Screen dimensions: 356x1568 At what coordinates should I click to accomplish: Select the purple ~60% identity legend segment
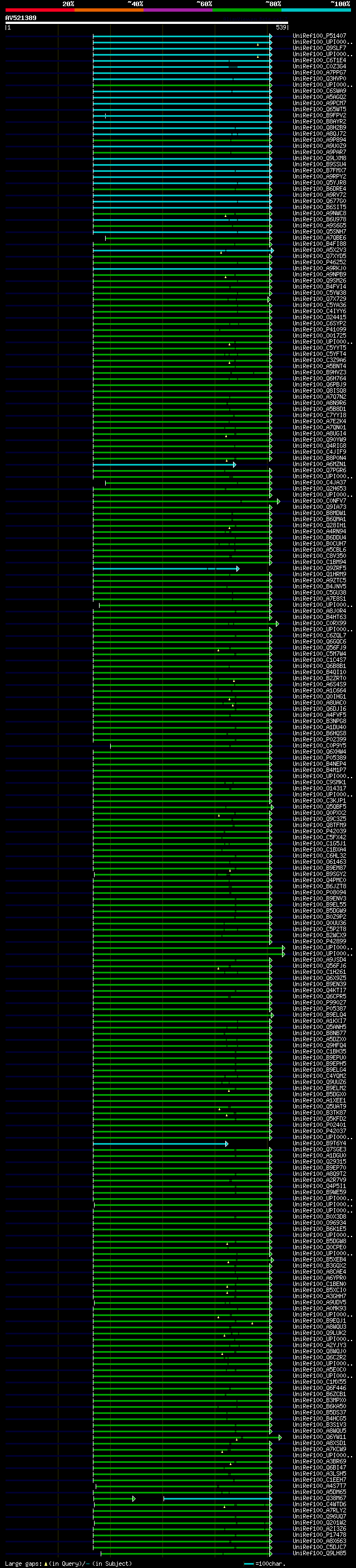(x=179, y=10)
